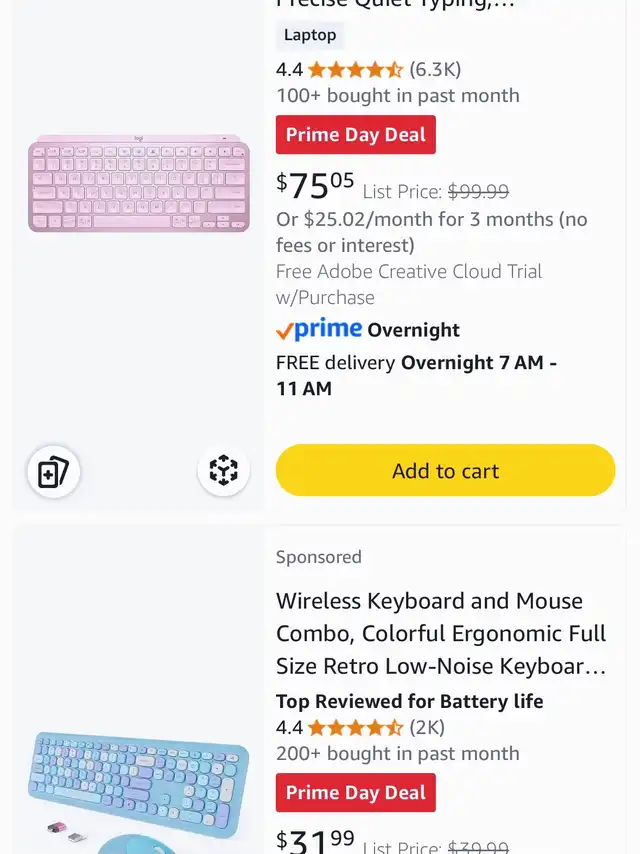Screen dimensions: 640x854
Task: Click the $75.05 price
Action: pyautogui.click(x=315, y=186)
